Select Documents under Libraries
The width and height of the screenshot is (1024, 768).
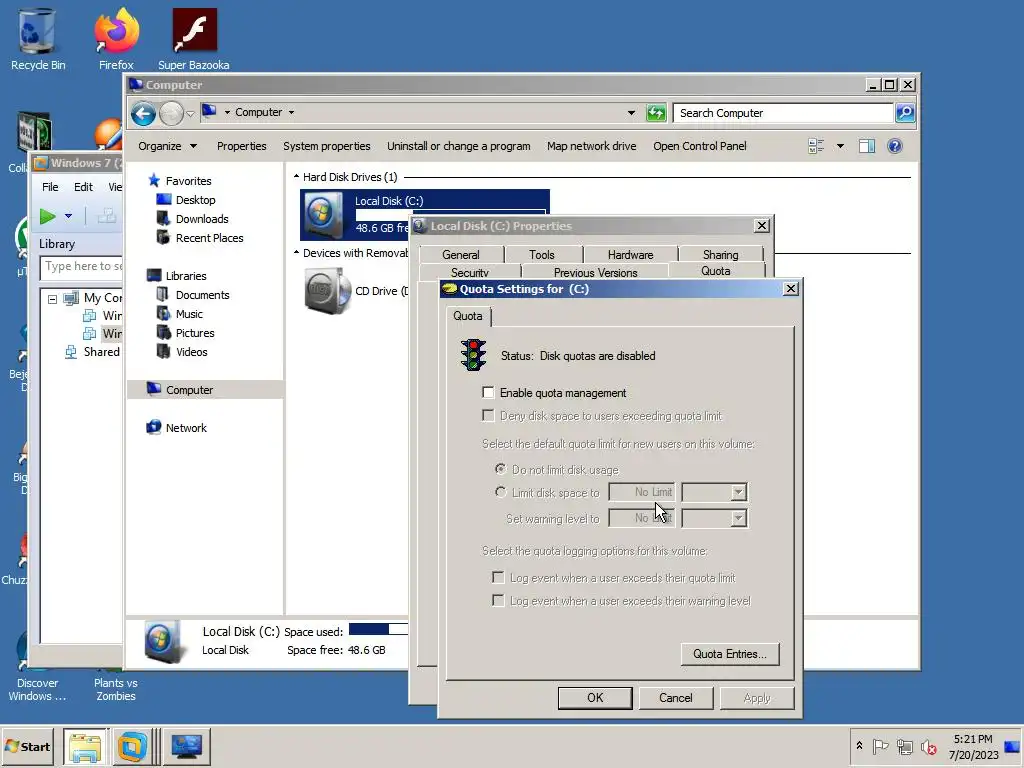point(202,295)
